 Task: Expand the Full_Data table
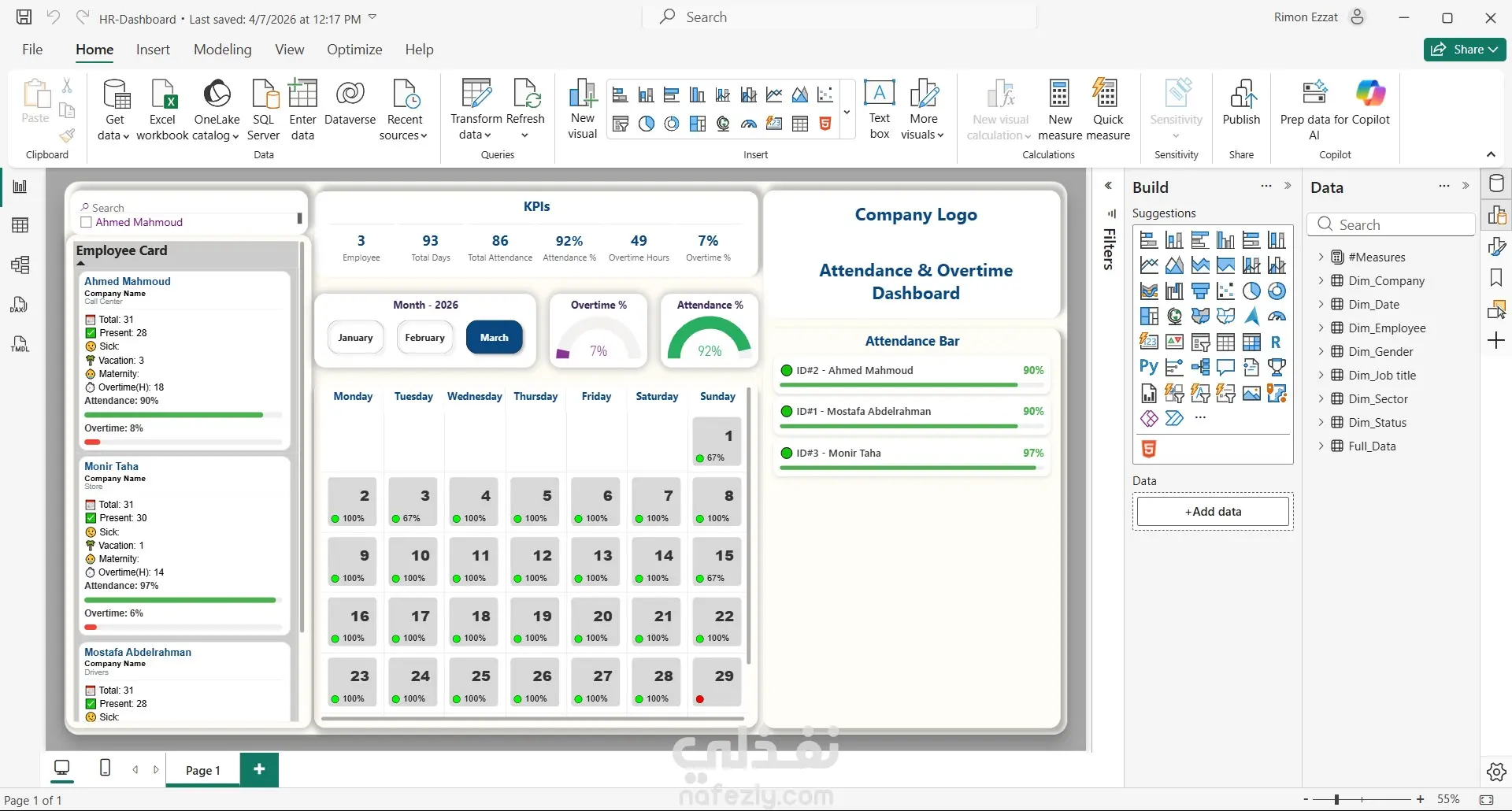tap(1321, 446)
